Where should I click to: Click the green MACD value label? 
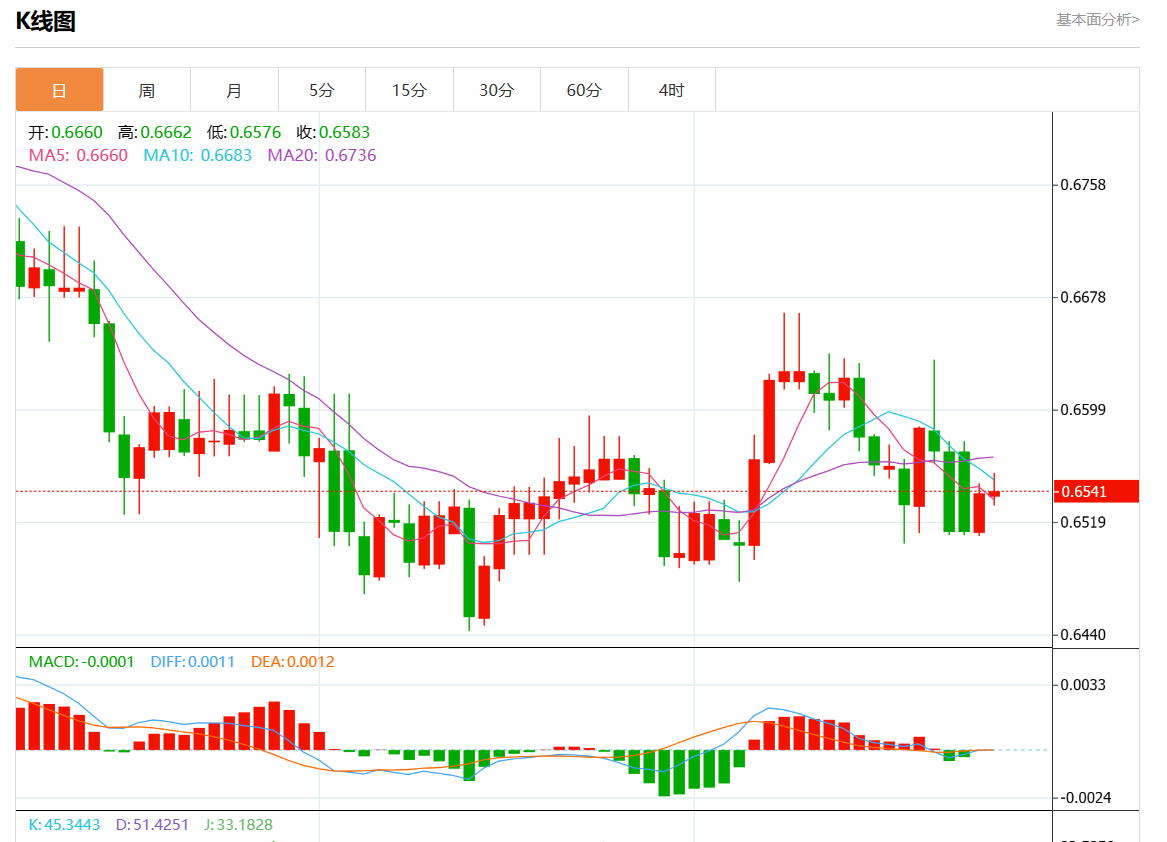point(81,661)
